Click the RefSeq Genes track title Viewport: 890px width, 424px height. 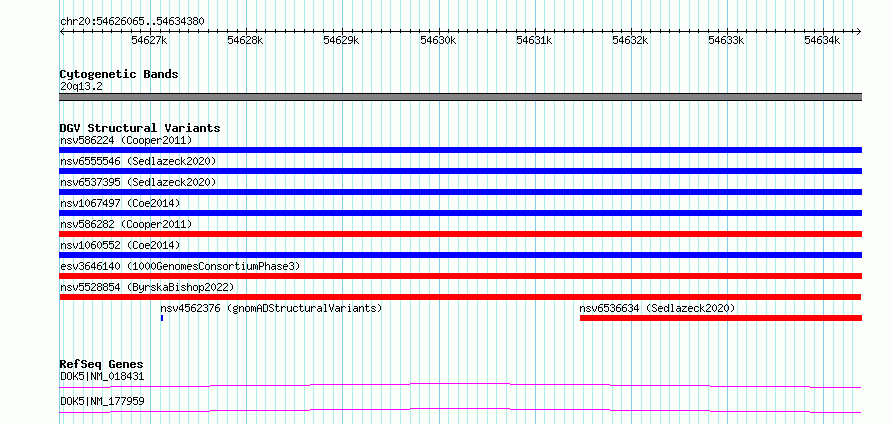(102, 364)
